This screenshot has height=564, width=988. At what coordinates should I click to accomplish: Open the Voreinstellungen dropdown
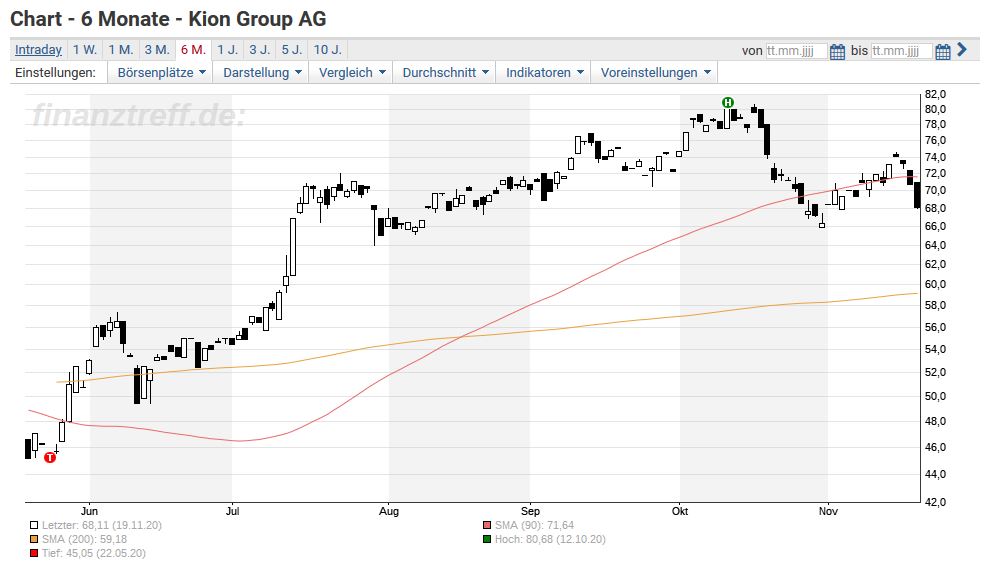pyautogui.click(x=655, y=72)
